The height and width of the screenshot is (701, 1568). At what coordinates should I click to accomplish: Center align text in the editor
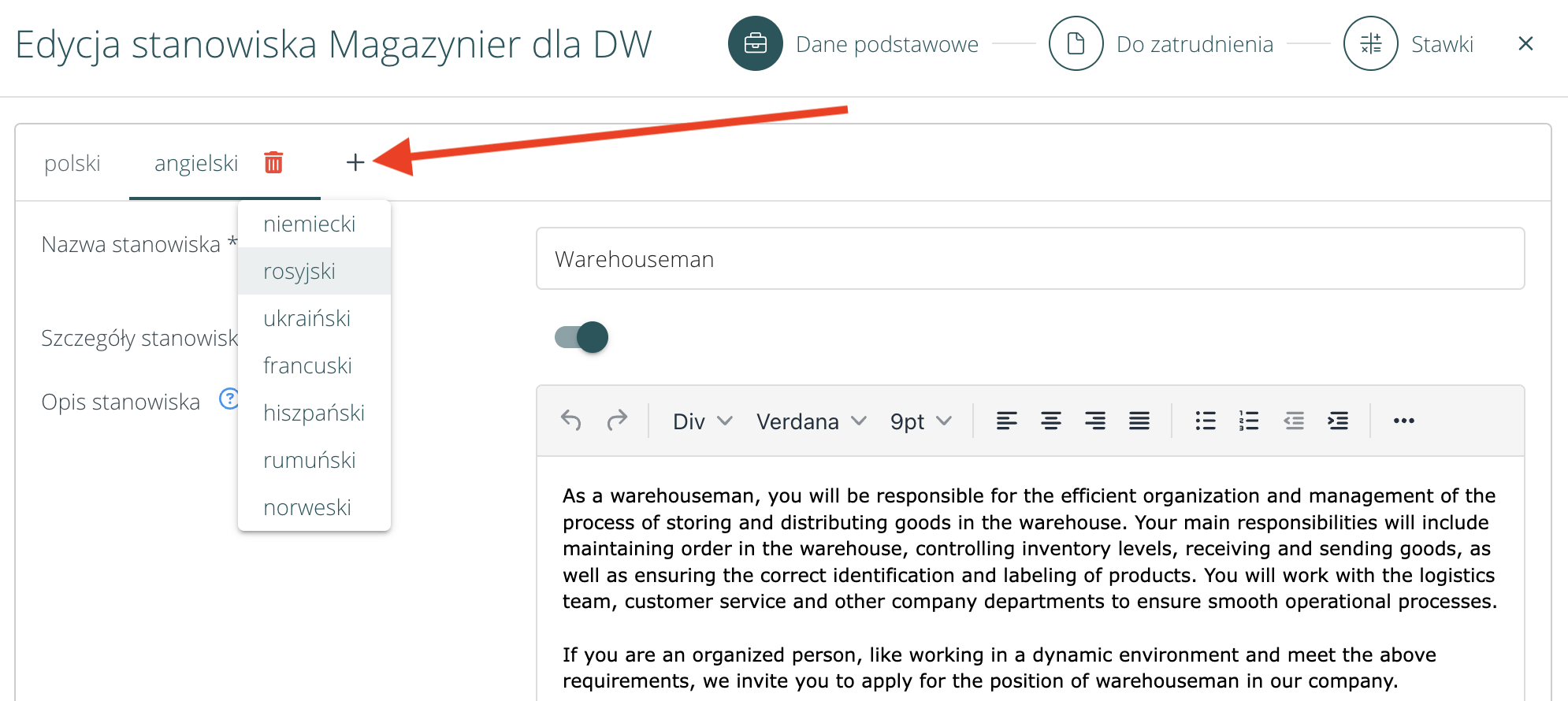coord(1050,421)
